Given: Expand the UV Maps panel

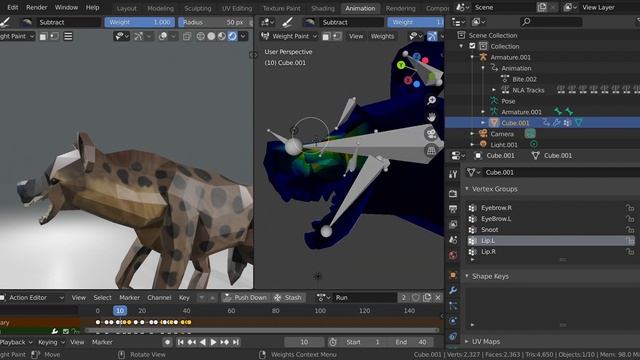Looking at the screenshot, I should (467, 341).
